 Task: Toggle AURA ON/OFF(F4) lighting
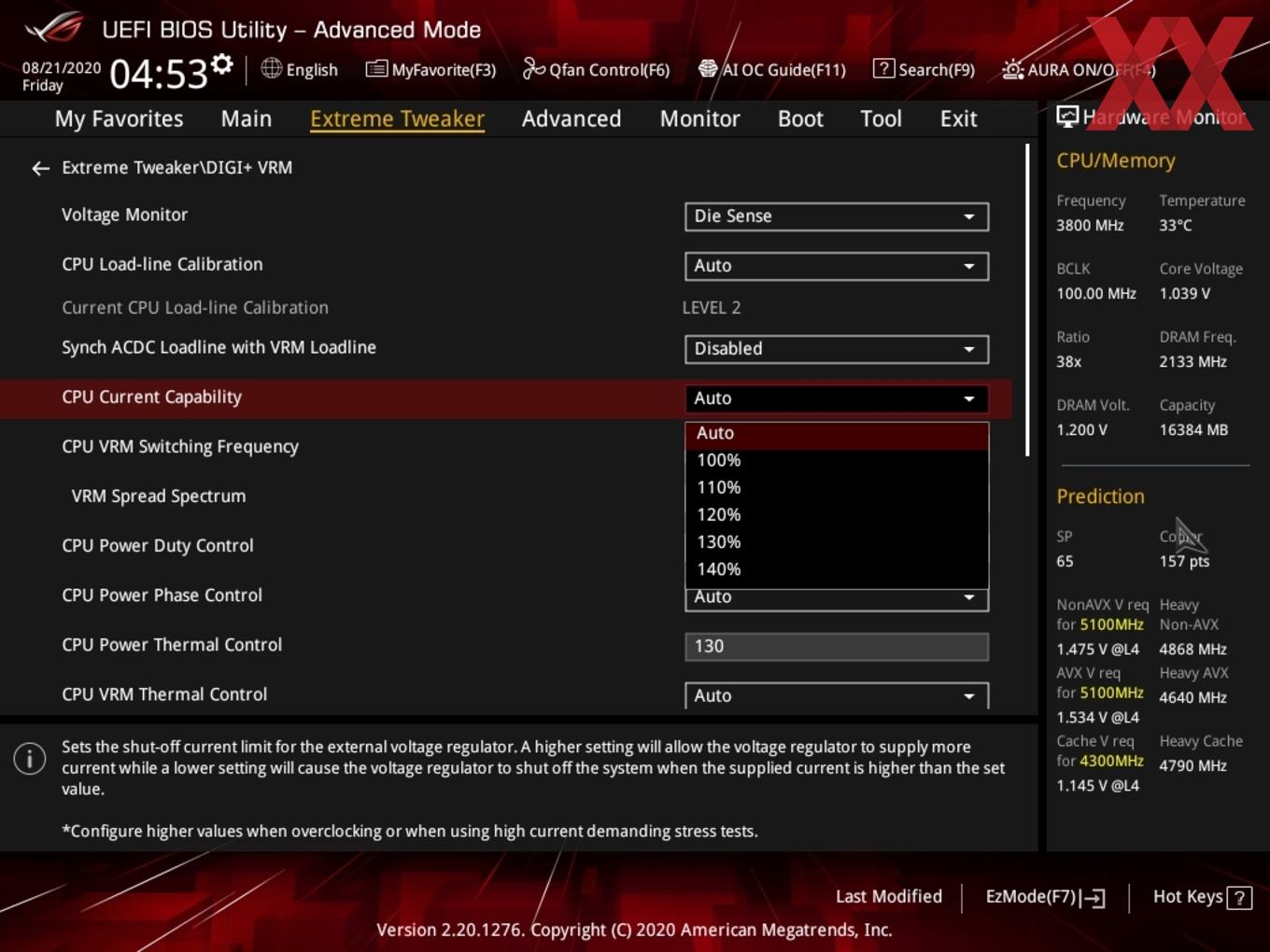[x=1079, y=69]
